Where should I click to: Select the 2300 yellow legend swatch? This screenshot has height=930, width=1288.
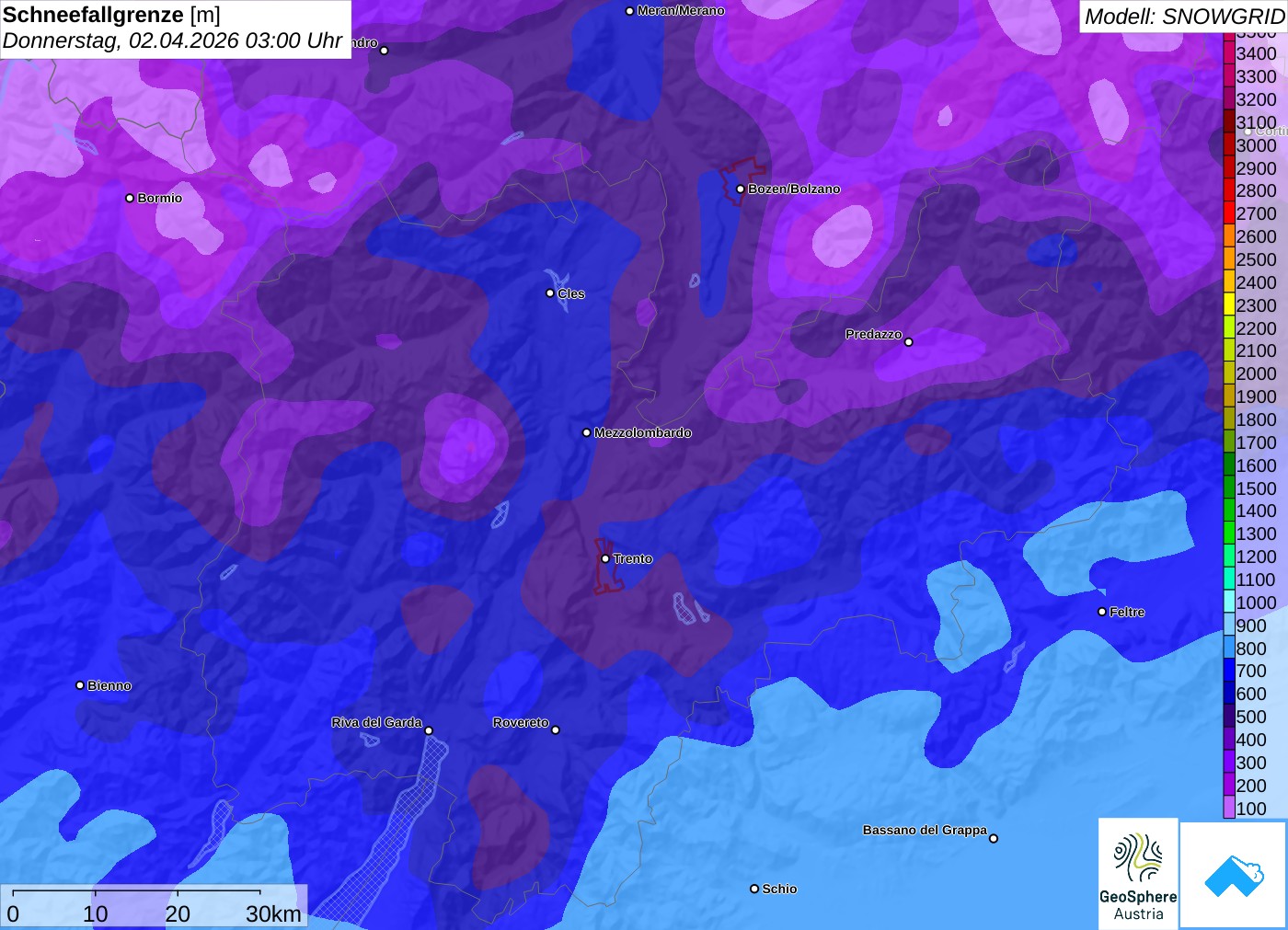coord(1228,304)
